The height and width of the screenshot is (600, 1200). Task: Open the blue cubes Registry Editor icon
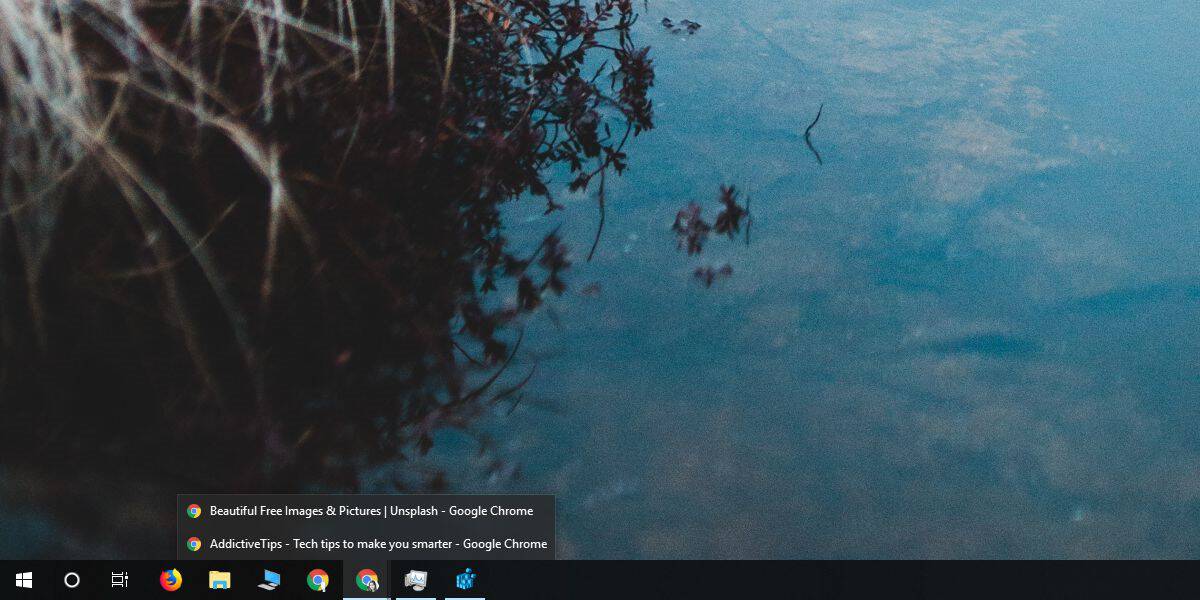[465, 580]
